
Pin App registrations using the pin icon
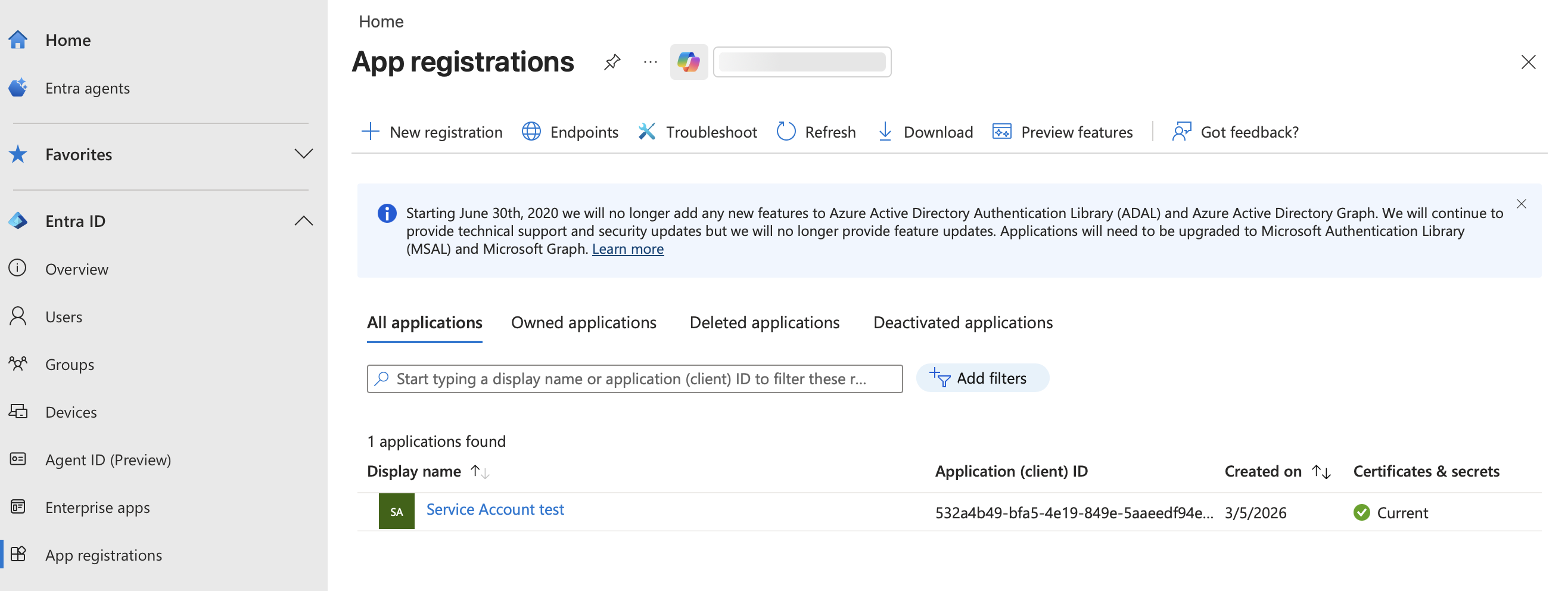point(612,61)
